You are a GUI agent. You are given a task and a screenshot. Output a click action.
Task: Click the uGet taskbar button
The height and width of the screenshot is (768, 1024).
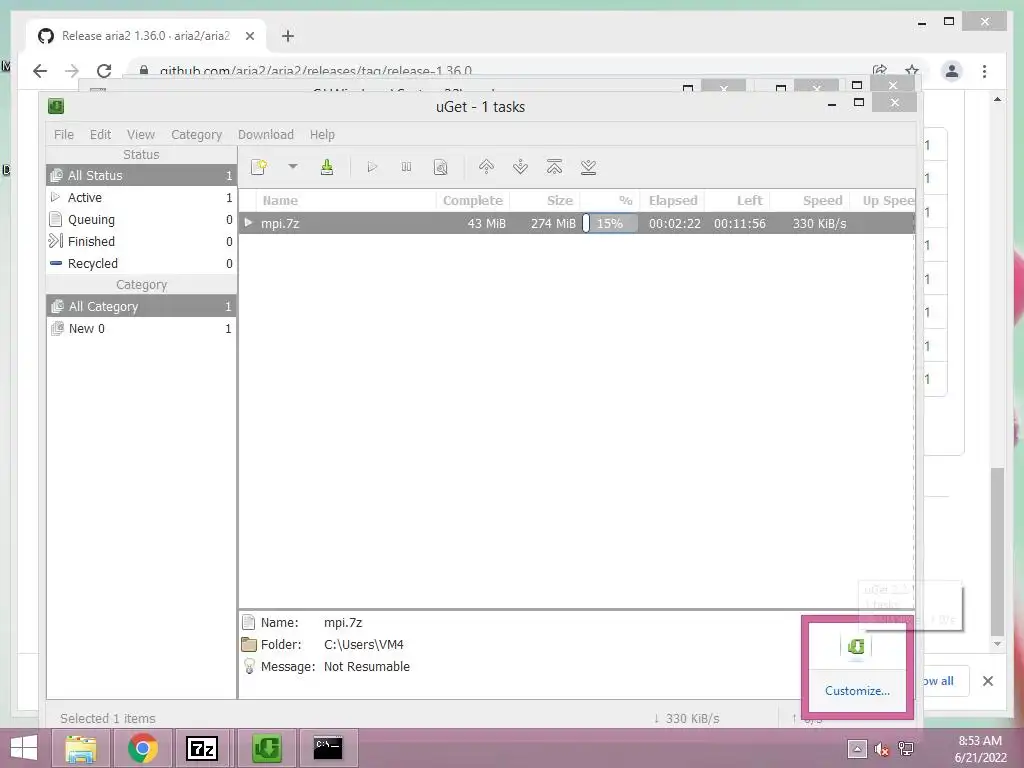266,748
